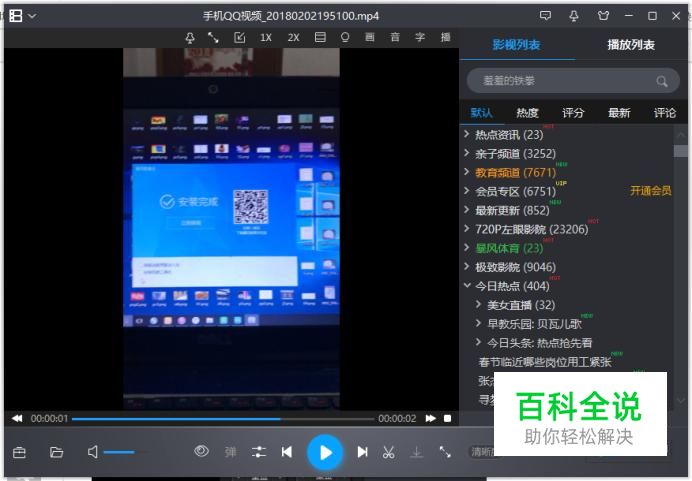Viewport: 692px width, 481px height.
Task: Collapse the 今日热点 (404) category
Action: (x=467, y=286)
